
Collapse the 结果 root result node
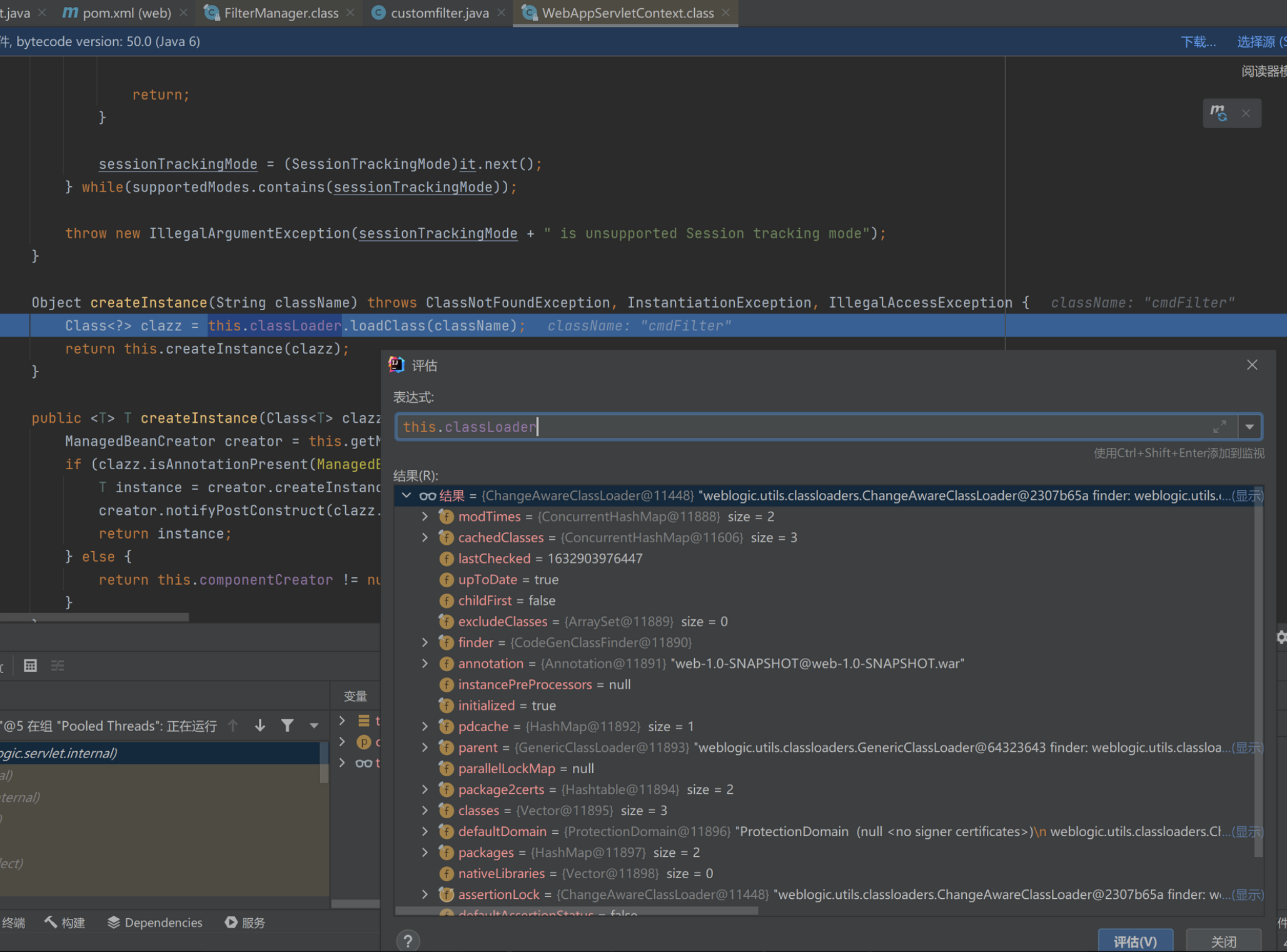coord(406,496)
